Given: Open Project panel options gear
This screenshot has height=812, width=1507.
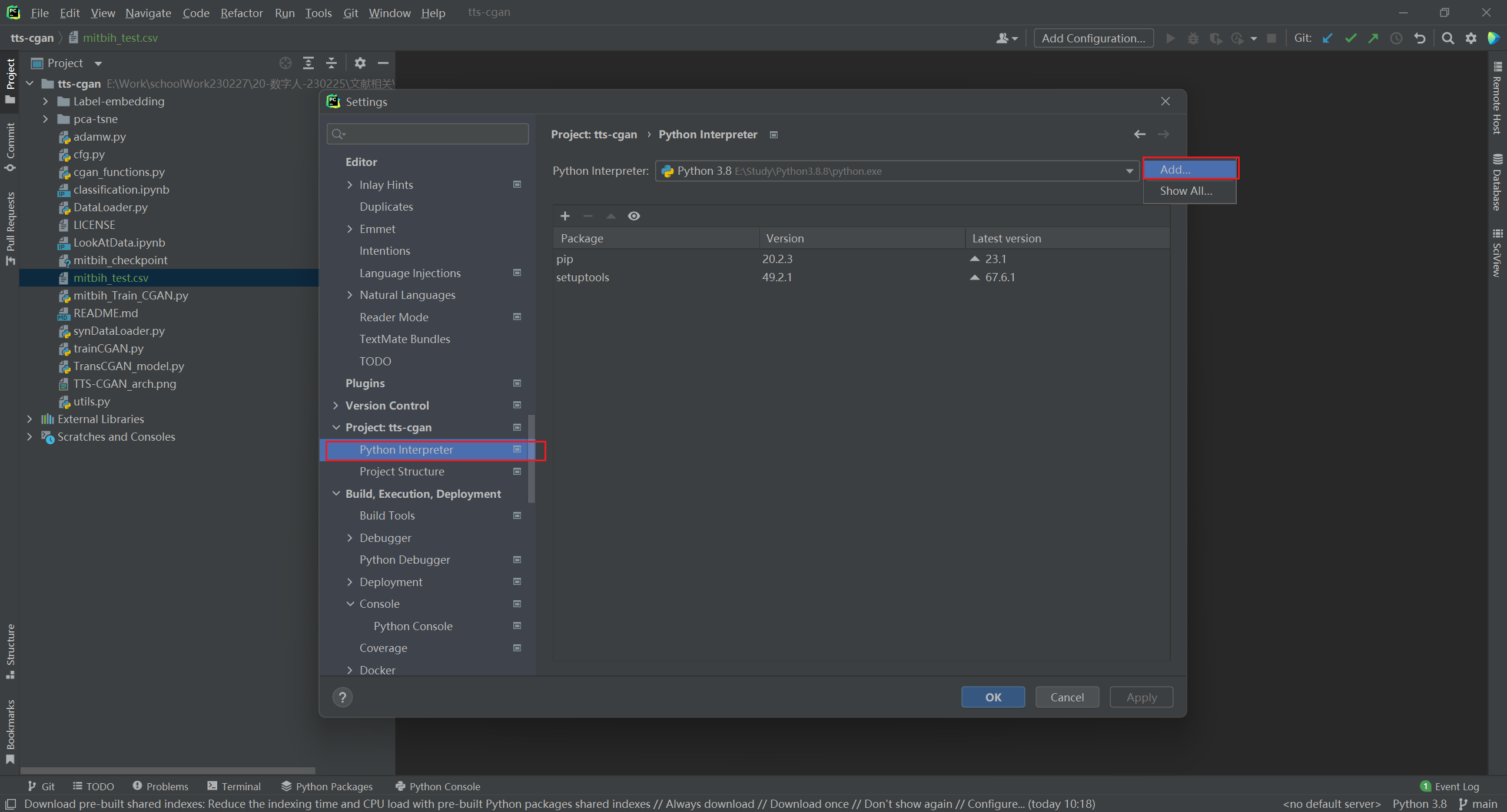Looking at the screenshot, I should click(x=360, y=63).
